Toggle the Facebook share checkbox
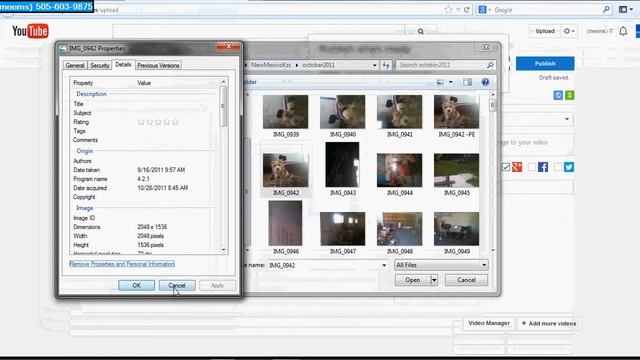640x360 pixels. [531, 167]
